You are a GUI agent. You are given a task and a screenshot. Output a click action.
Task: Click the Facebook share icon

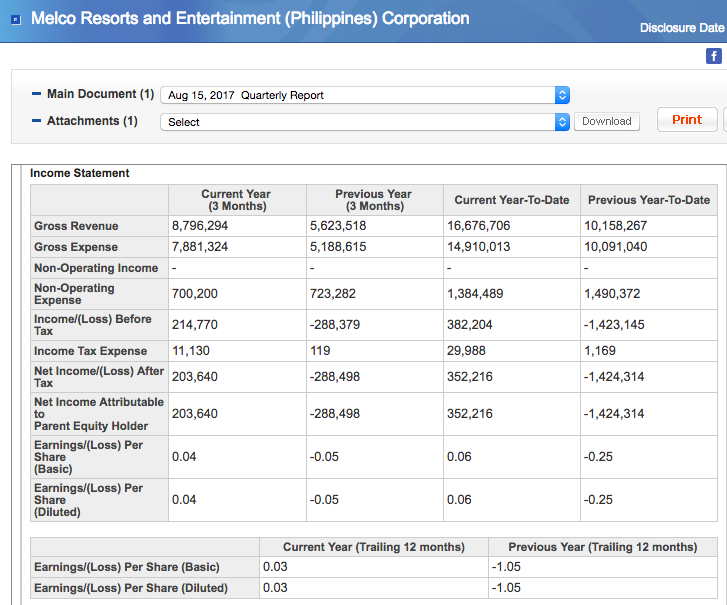click(714, 56)
